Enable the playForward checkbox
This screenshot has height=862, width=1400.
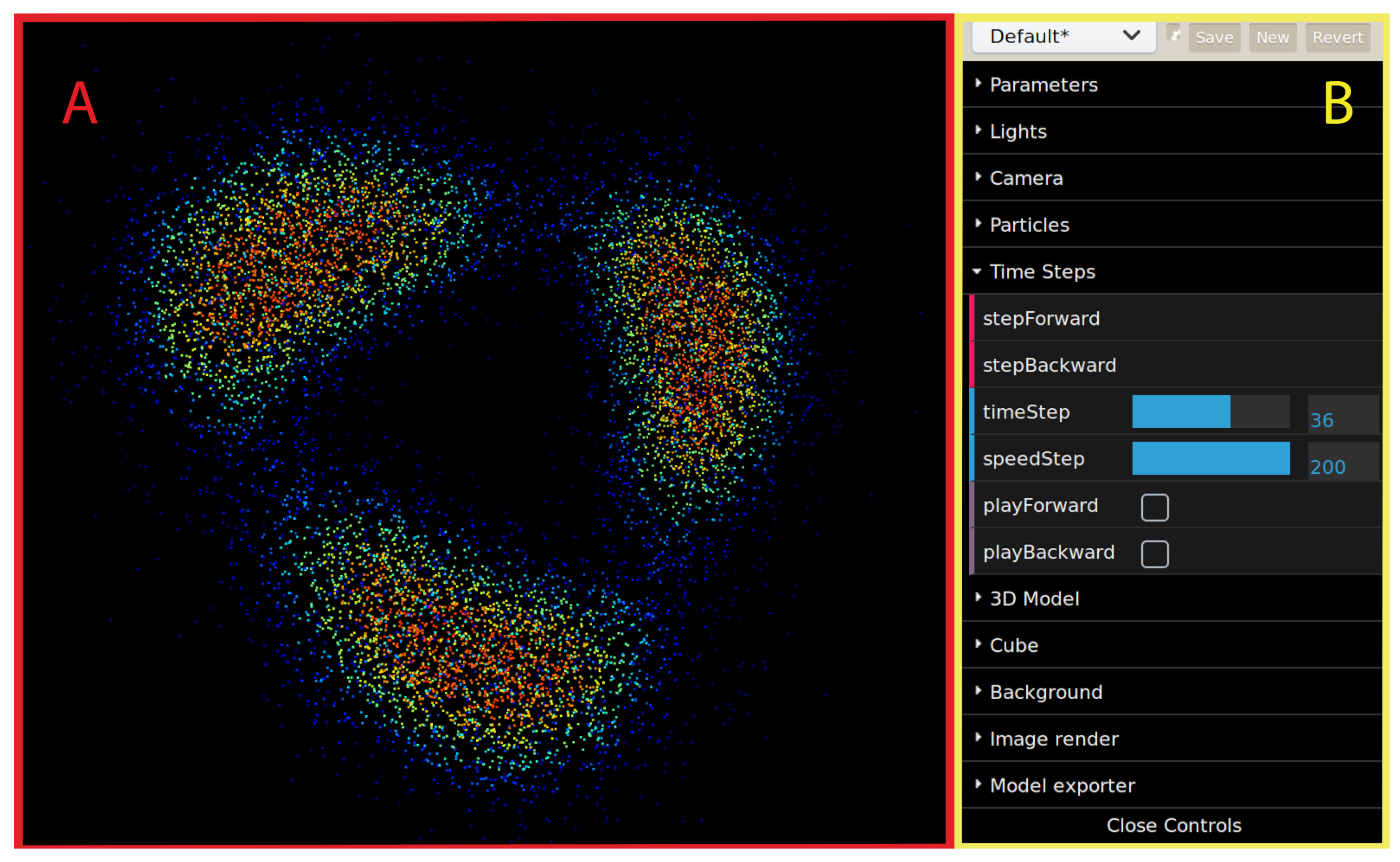coord(1154,507)
